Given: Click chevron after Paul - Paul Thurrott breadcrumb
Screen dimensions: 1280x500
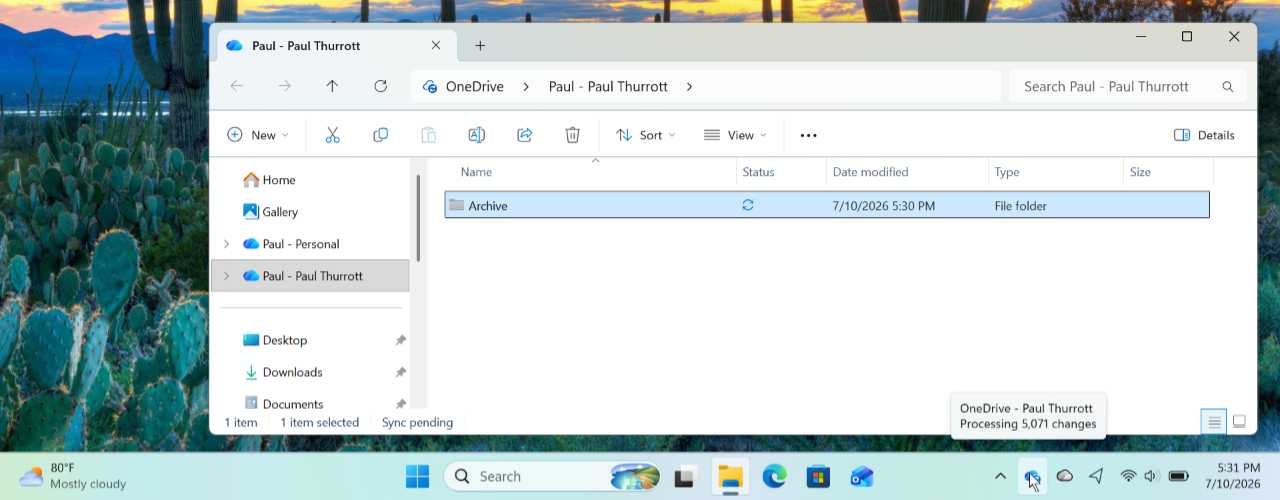Looking at the screenshot, I should click(x=689, y=87).
